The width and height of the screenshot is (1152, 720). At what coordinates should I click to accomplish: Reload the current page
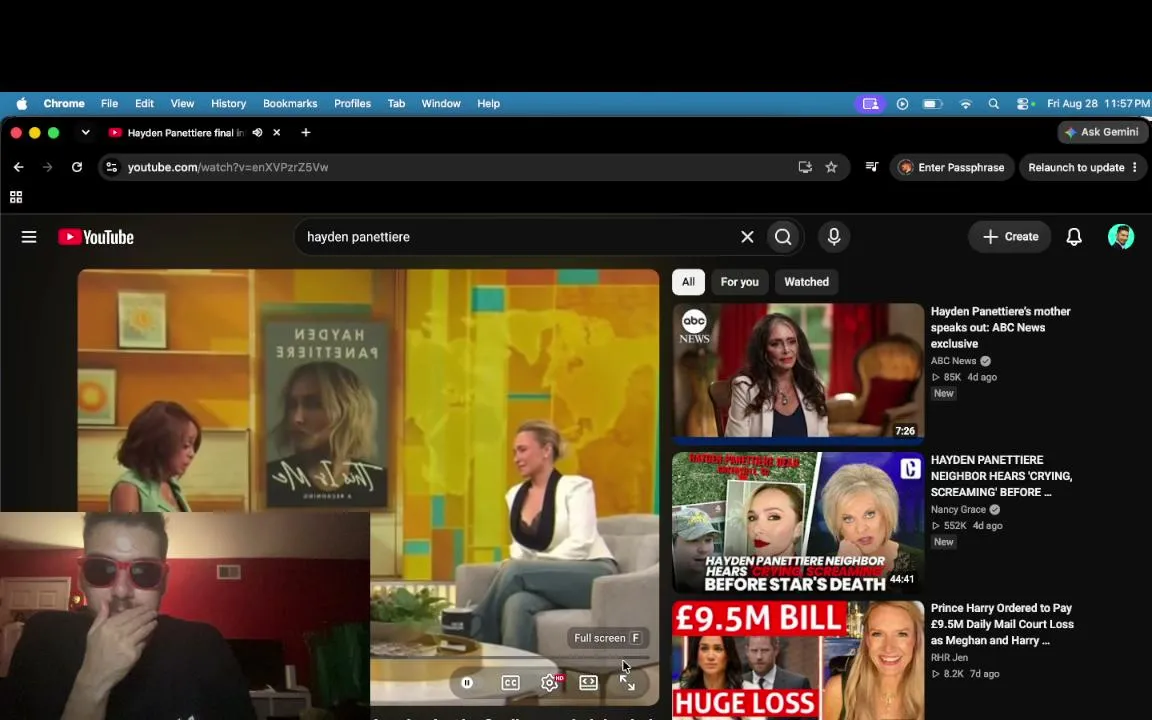pyautogui.click(x=76, y=168)
